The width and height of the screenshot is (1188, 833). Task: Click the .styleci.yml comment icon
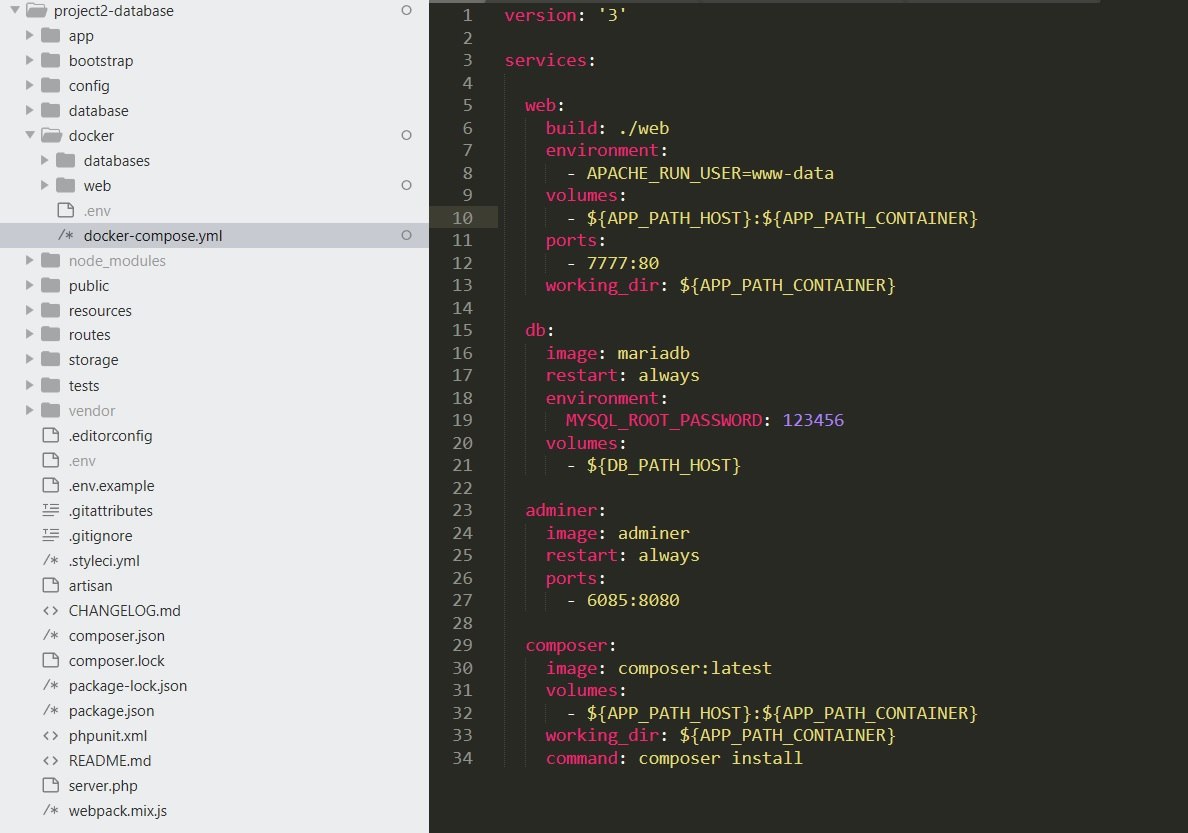click(51, 561)
